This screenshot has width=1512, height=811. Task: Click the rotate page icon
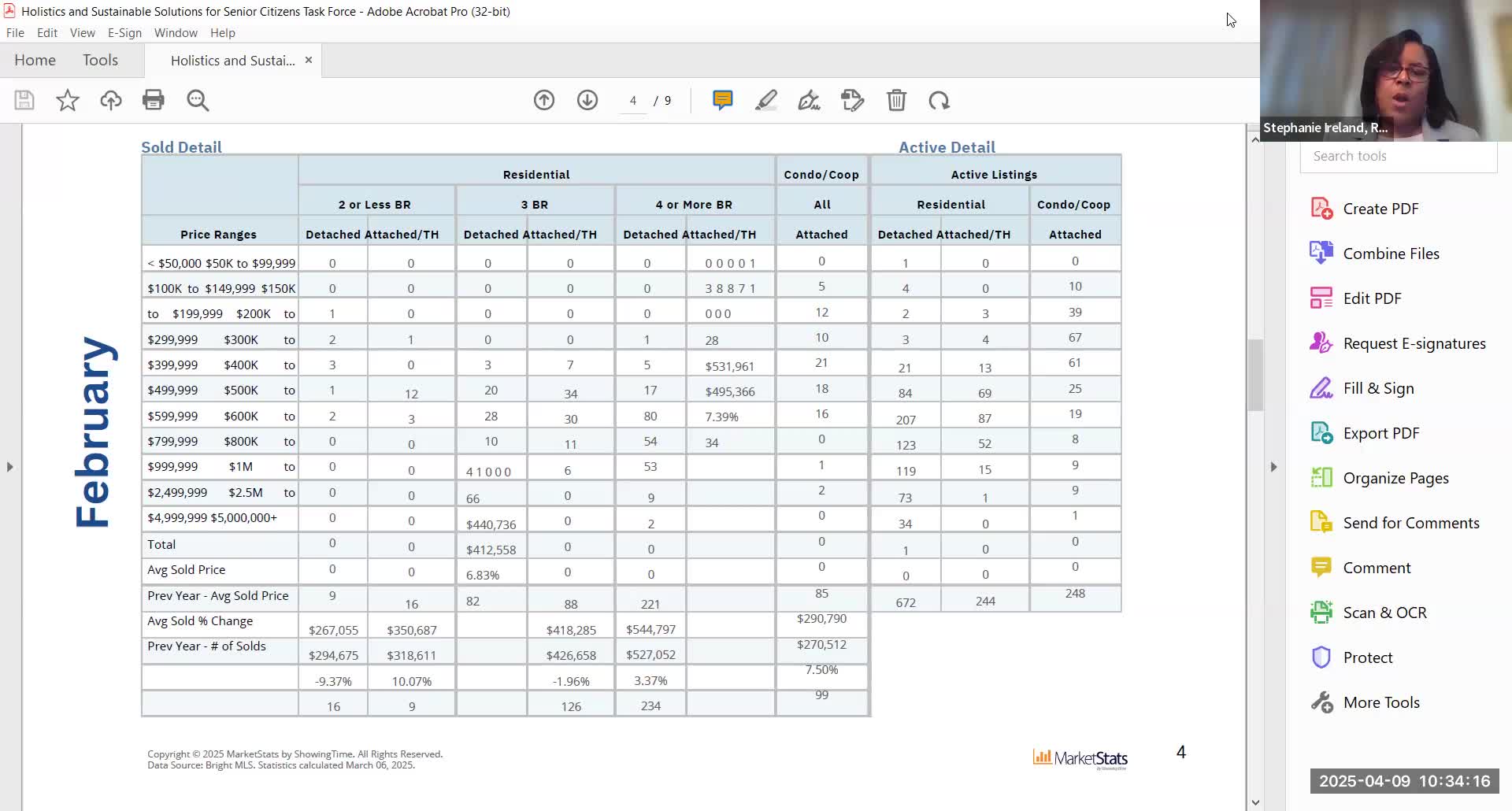pos(939,100)
